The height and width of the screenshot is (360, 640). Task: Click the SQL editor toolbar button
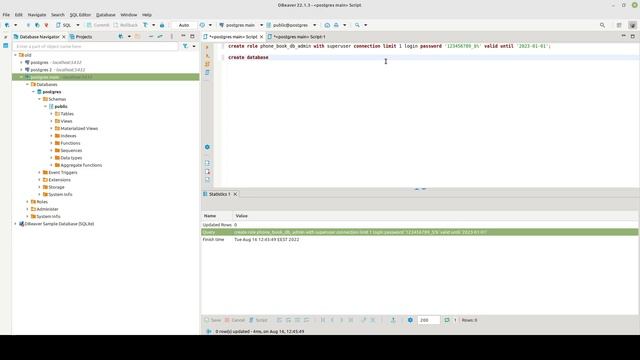[64, 25]
